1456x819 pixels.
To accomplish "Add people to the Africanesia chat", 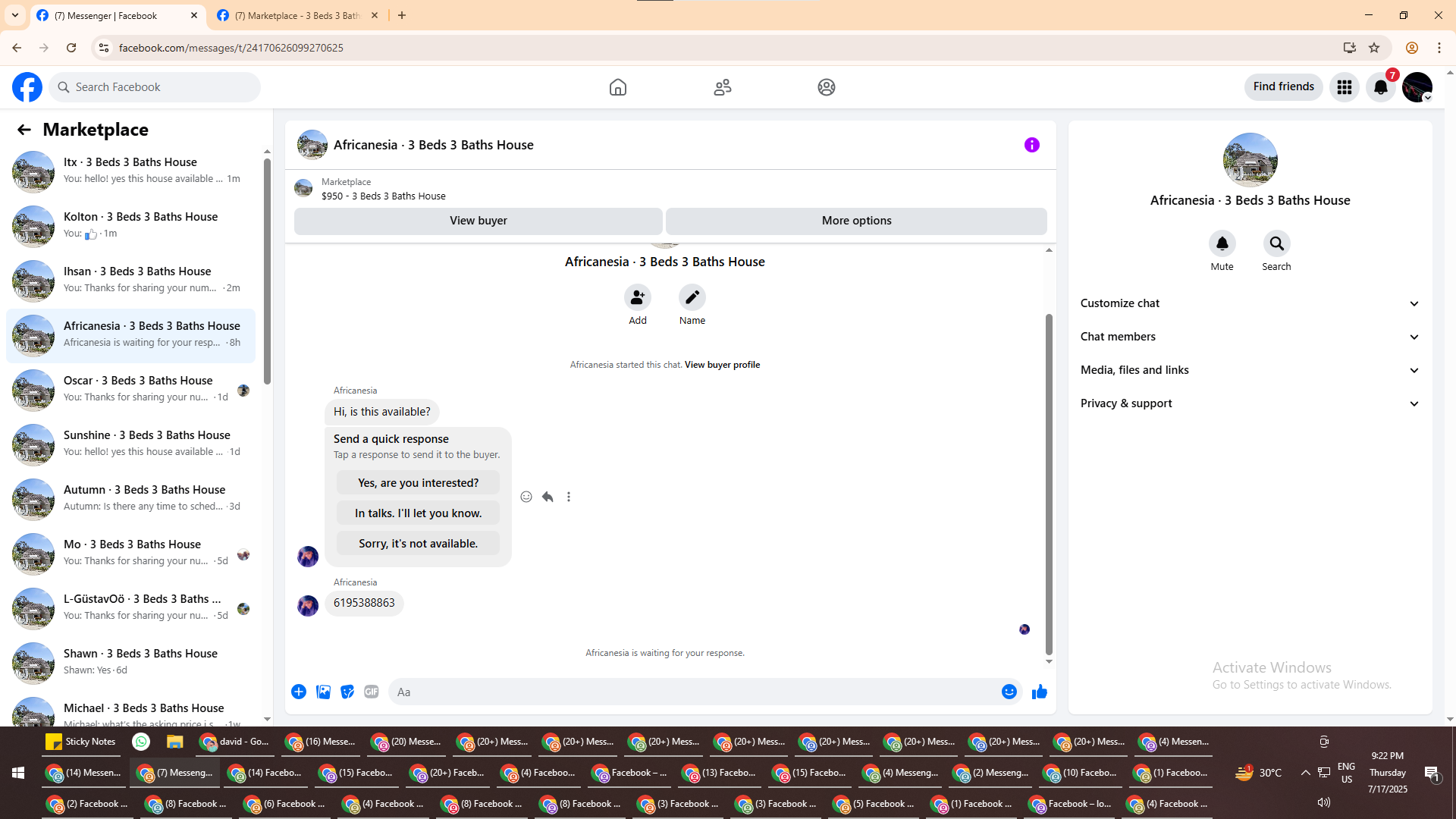I will coord(638,297).
